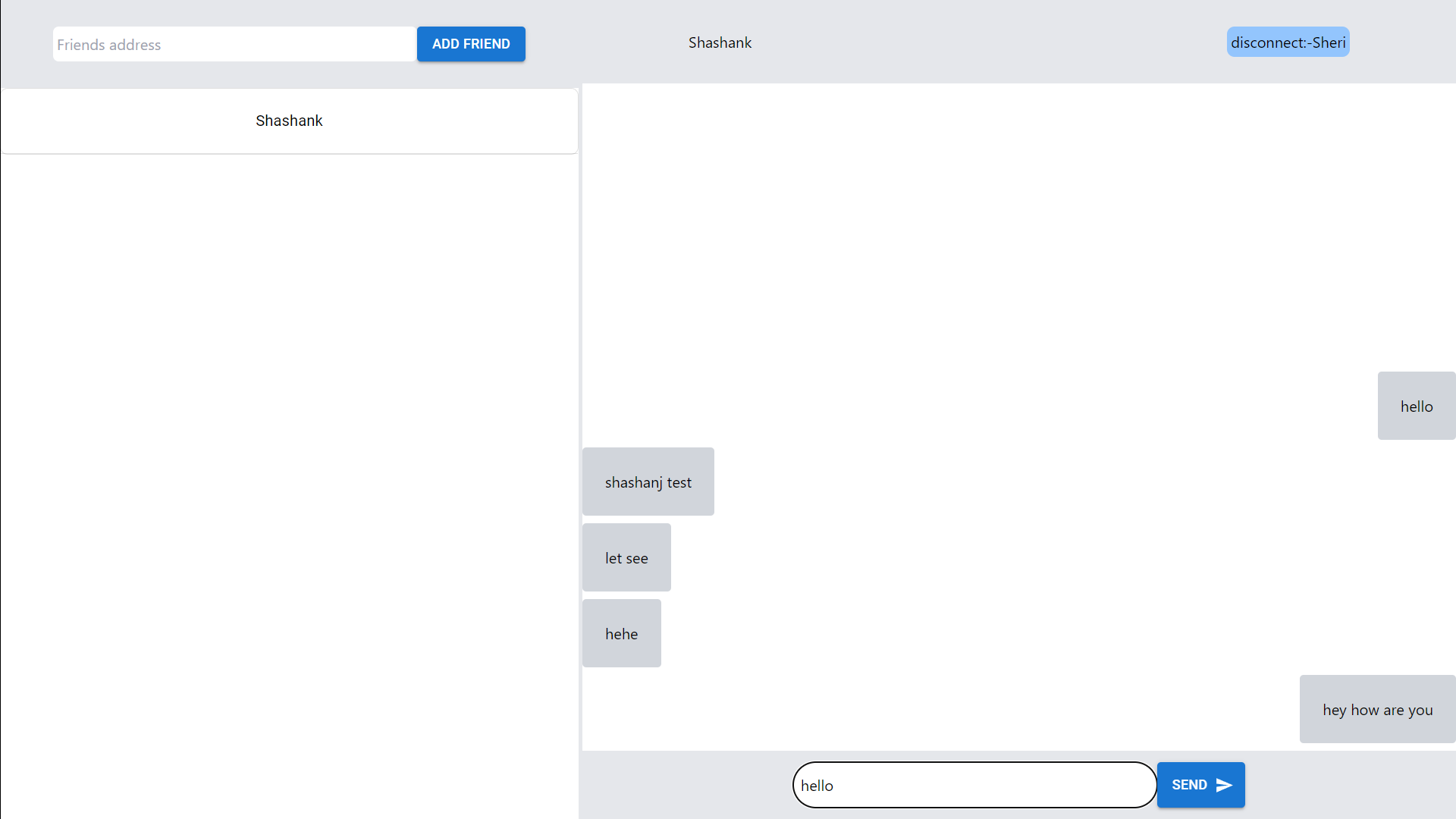
Task: Click the 'hey how are you' message
Action: [x=1377, y=710]
